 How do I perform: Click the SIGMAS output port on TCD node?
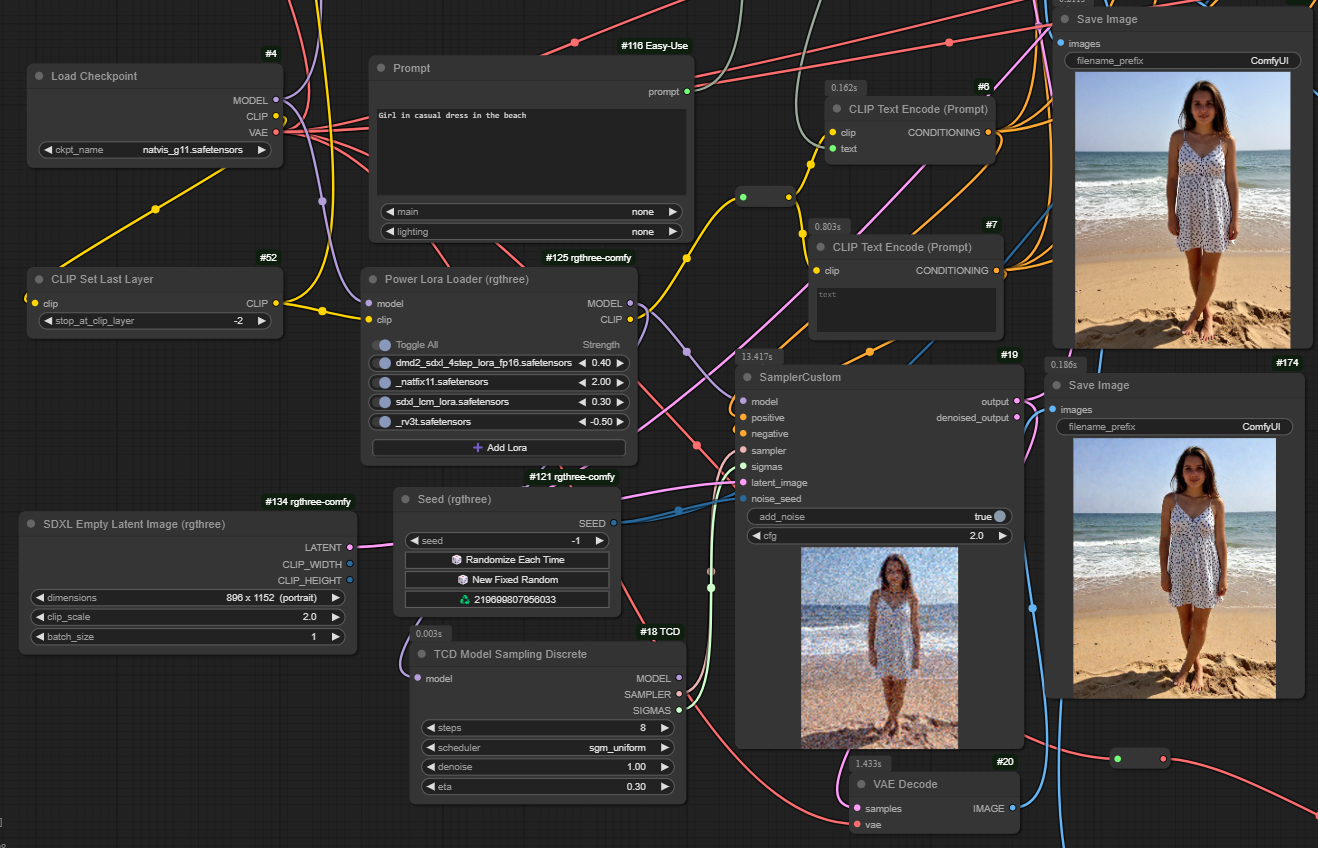[x=679, y=710]
